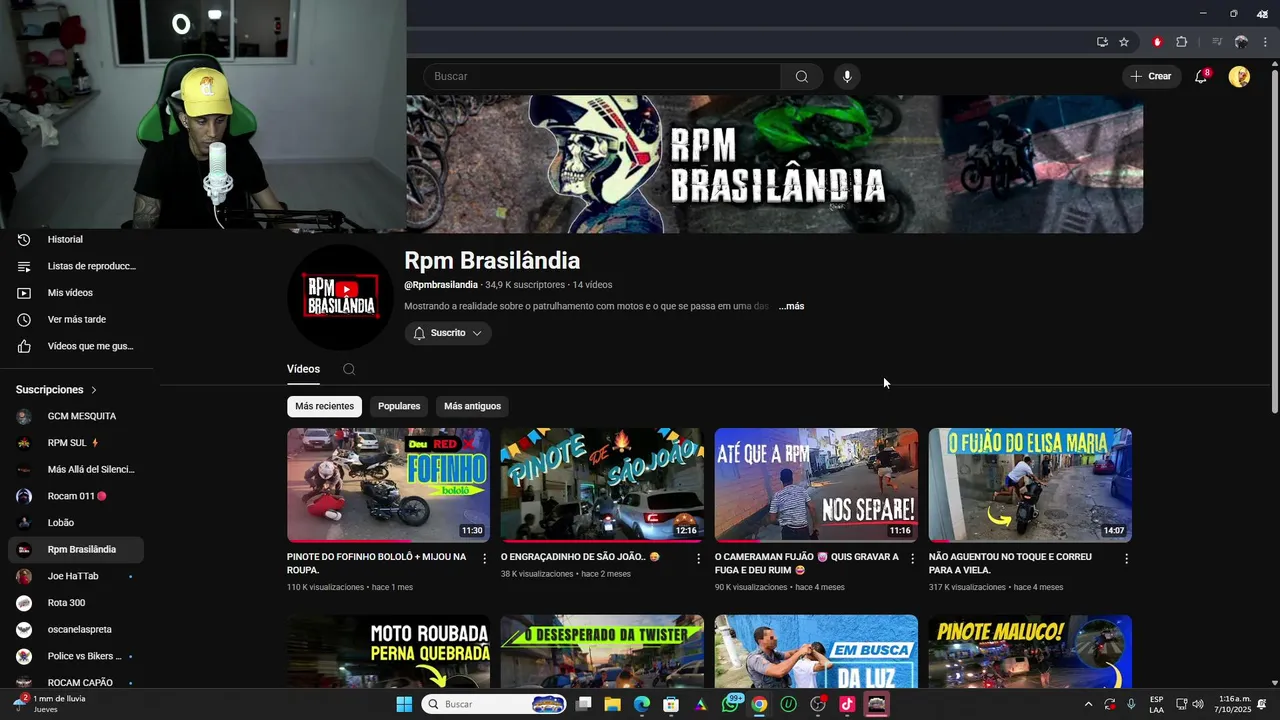Open oscanelaspreta subscription channel

tap(76, 630)
